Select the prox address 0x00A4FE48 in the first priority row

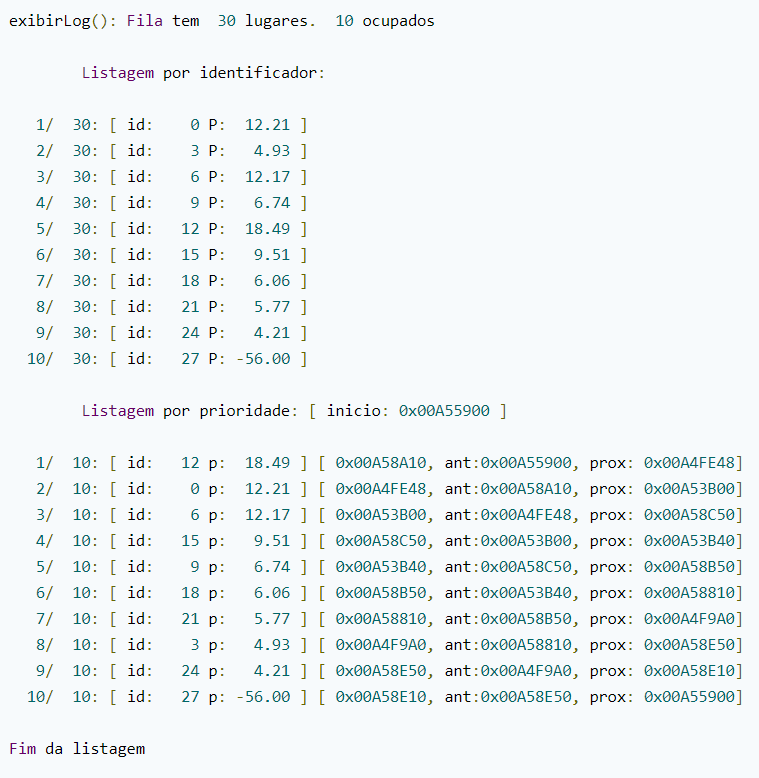coord(689,463)
